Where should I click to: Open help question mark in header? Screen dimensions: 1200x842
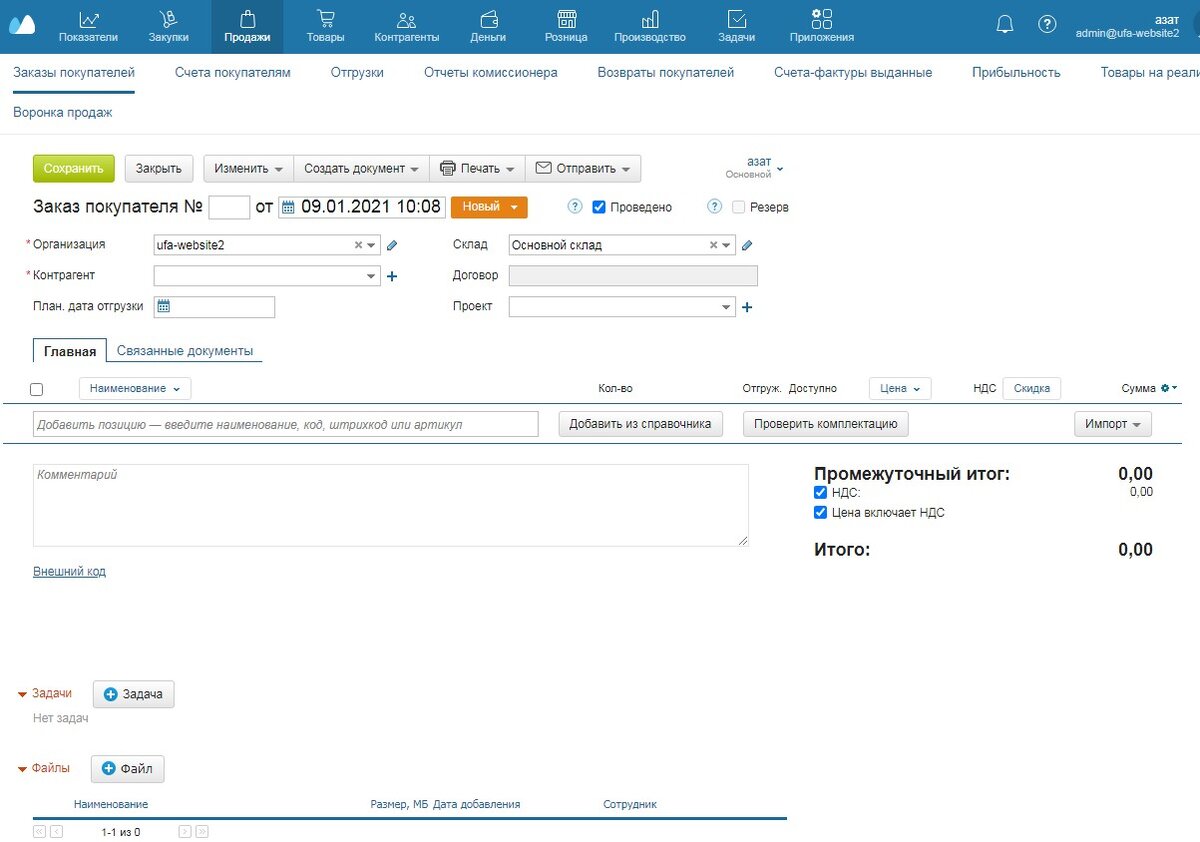coord(1047,25)
